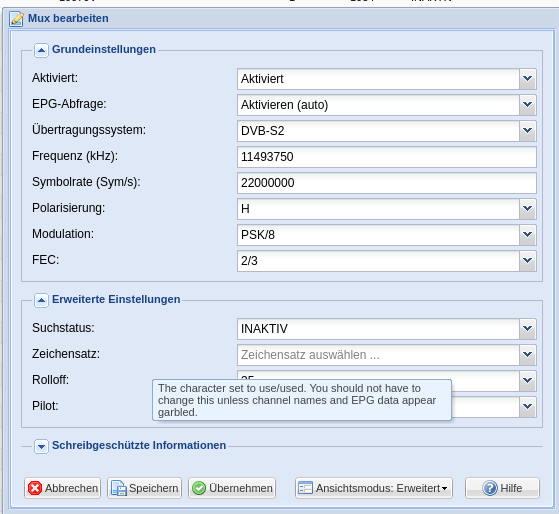Click the Ansichtsmodus view icon

pyautogui.click(x=306, y=488)
